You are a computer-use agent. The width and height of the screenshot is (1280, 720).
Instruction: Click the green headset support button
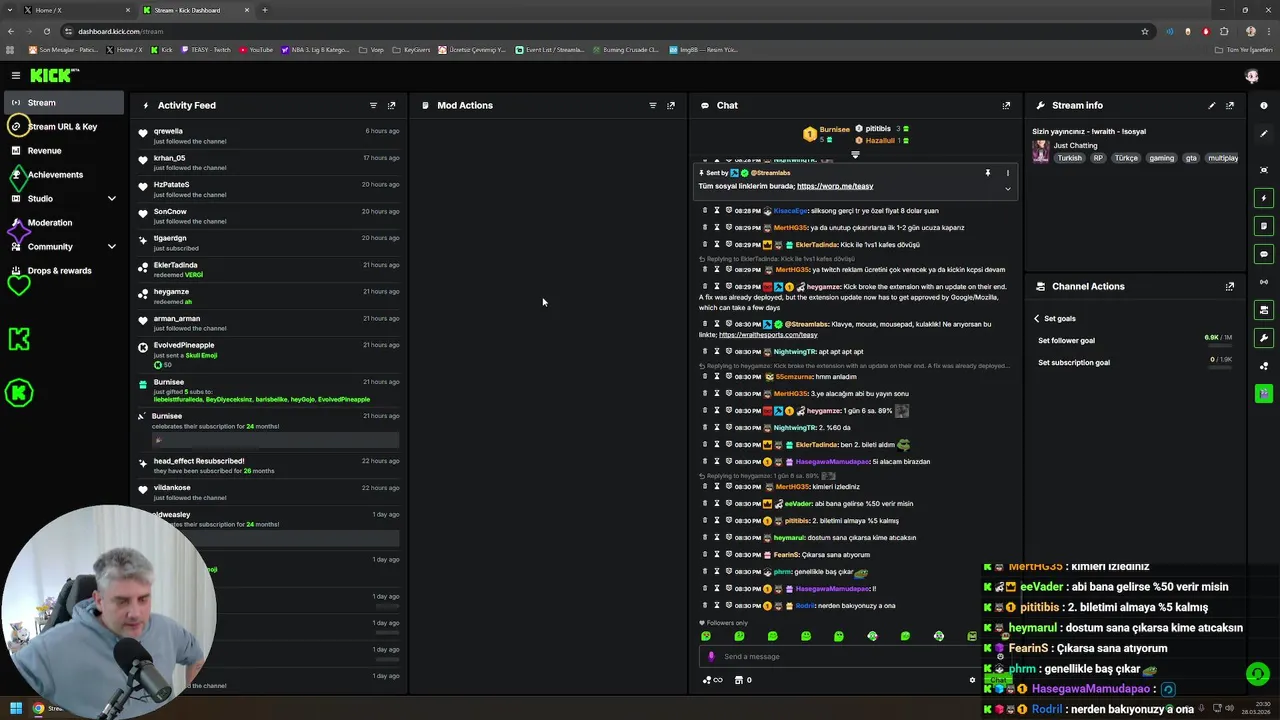coord(1258,675)
